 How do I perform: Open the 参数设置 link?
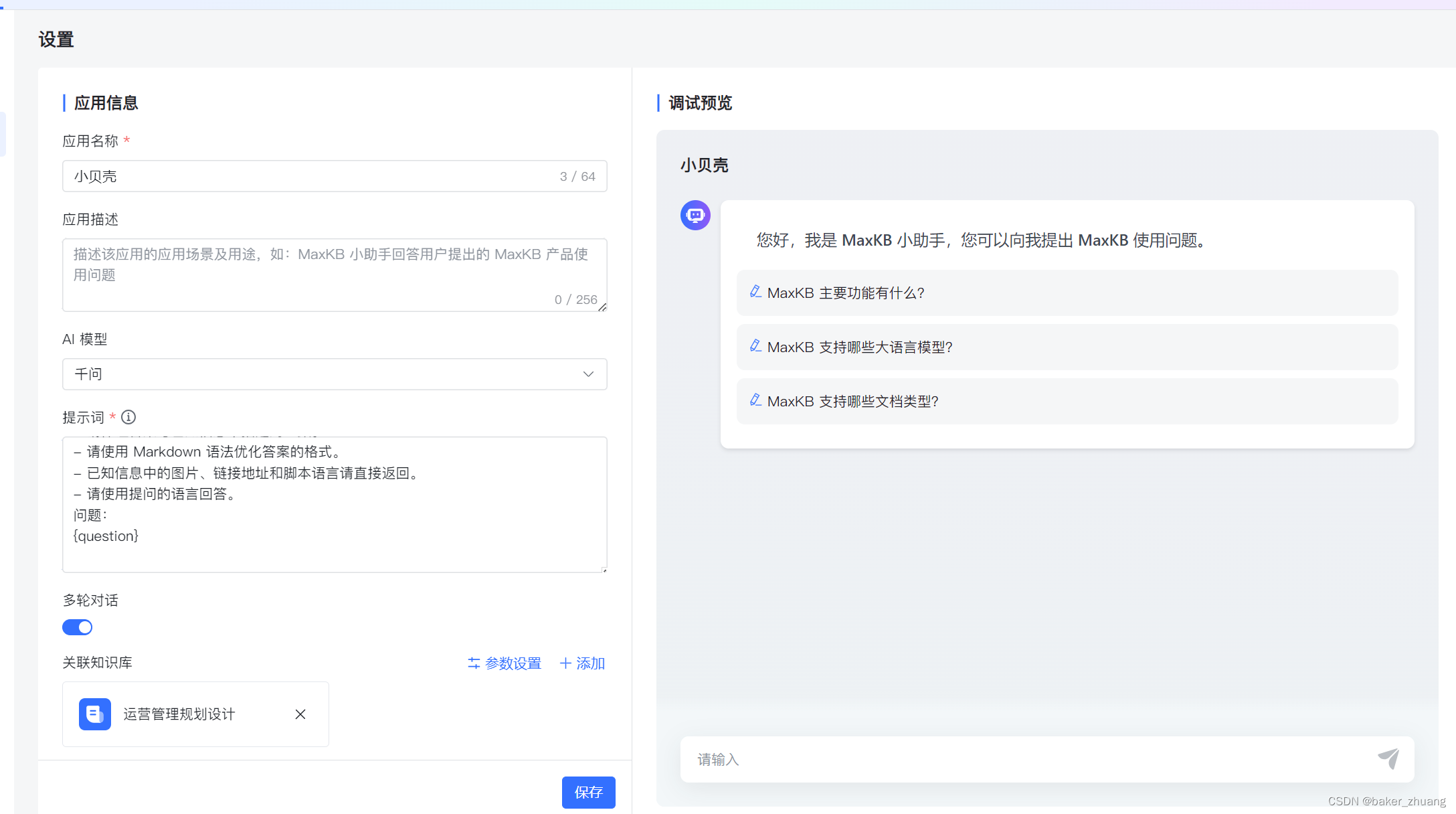pyautogui.click(x=513, y=663)
